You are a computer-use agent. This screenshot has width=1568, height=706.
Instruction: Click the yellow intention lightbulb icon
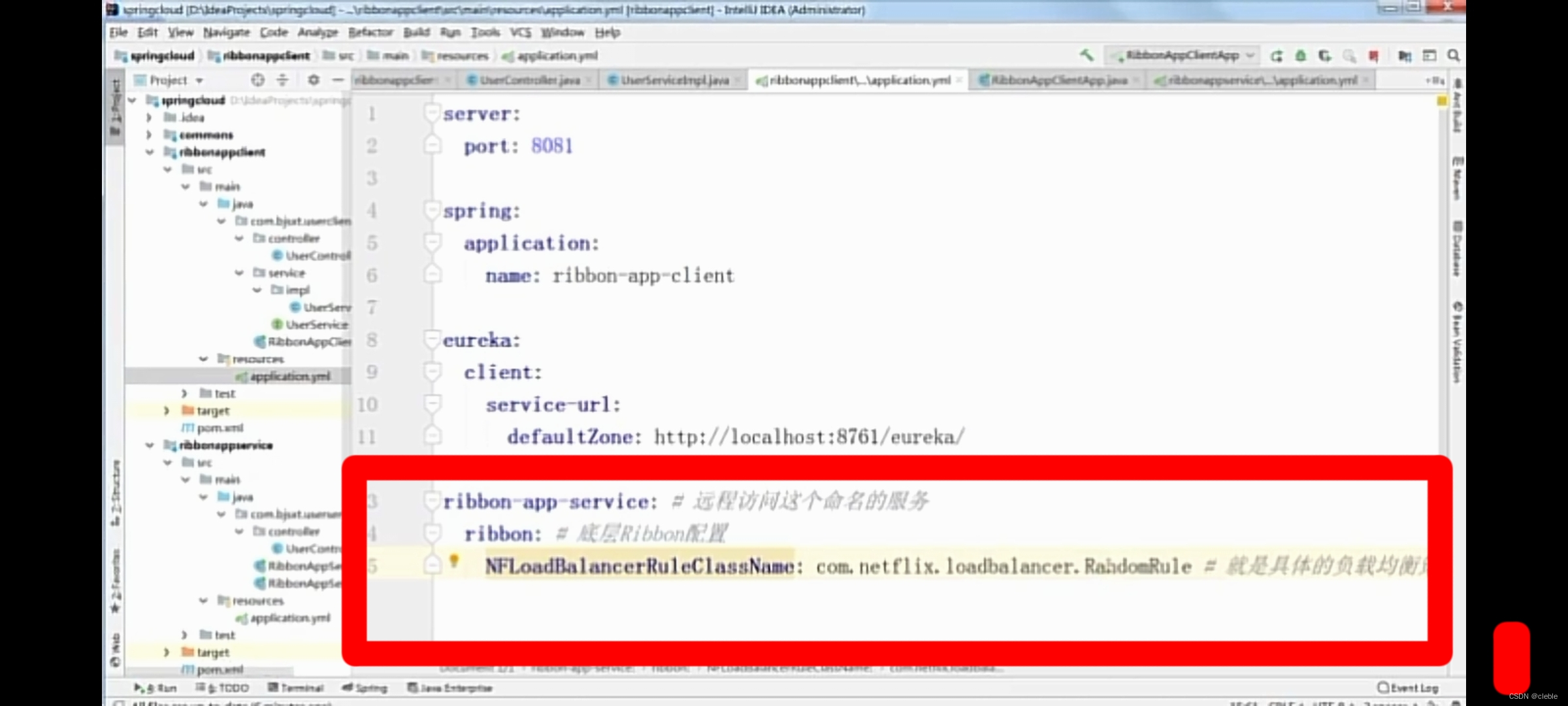click(x=454, y=560)
